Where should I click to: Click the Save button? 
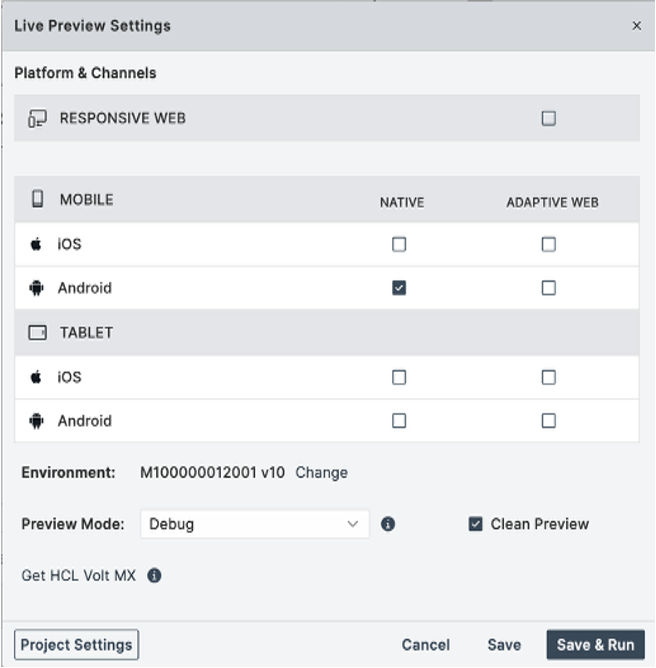click(504, 645)
